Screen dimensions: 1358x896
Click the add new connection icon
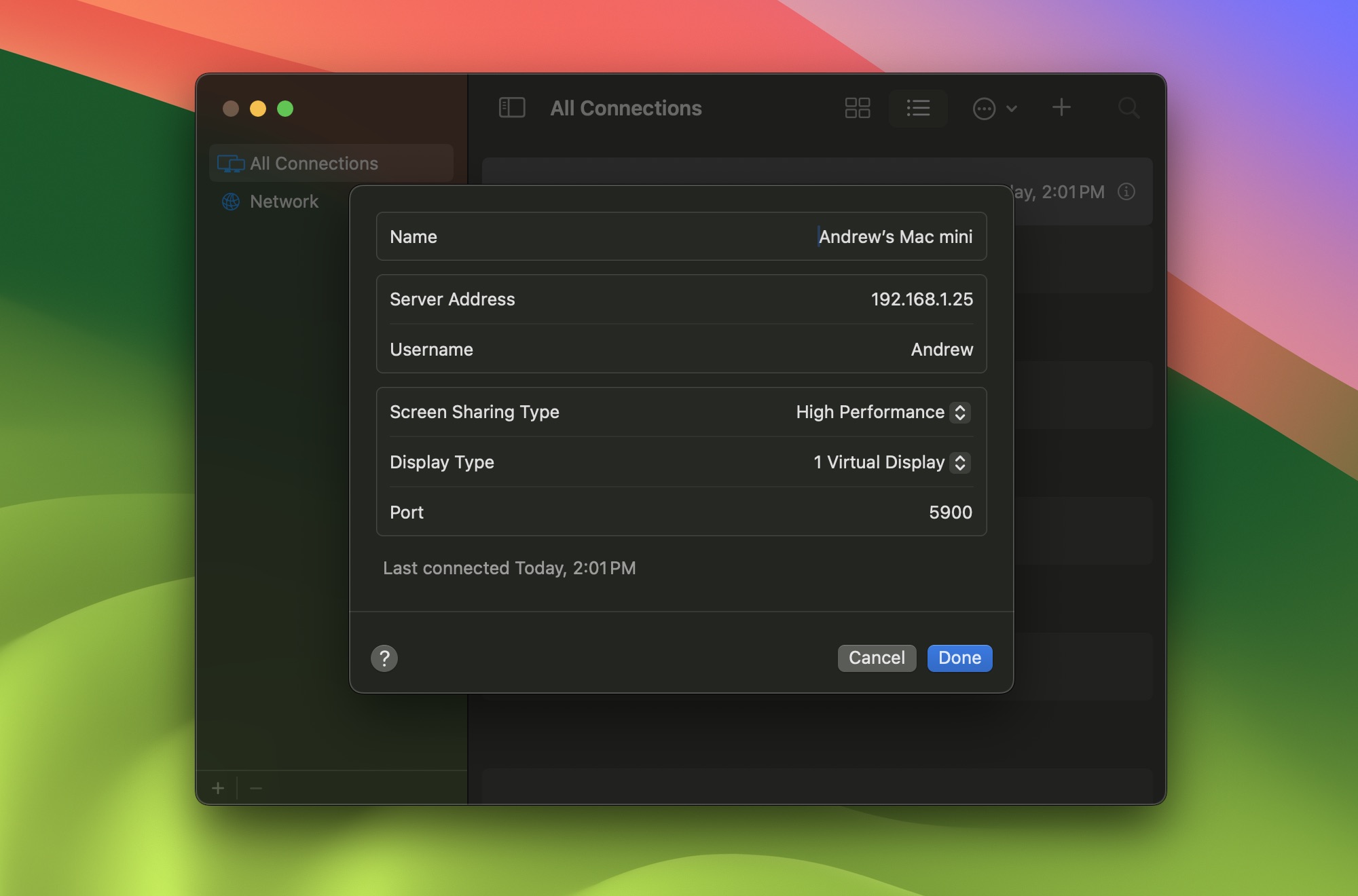(1063, 108)
